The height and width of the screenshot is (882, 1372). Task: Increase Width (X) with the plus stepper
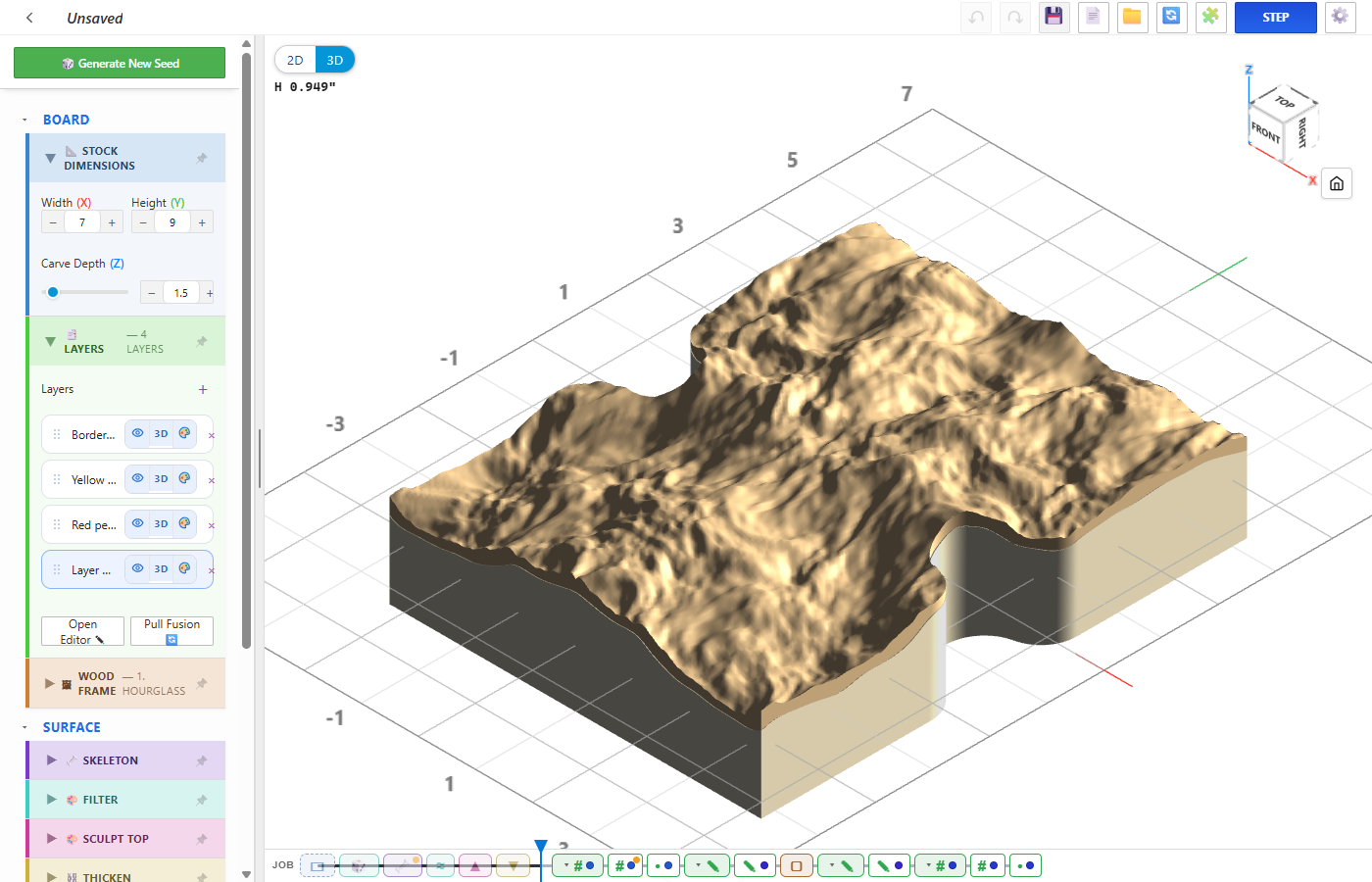coord(112,222)
